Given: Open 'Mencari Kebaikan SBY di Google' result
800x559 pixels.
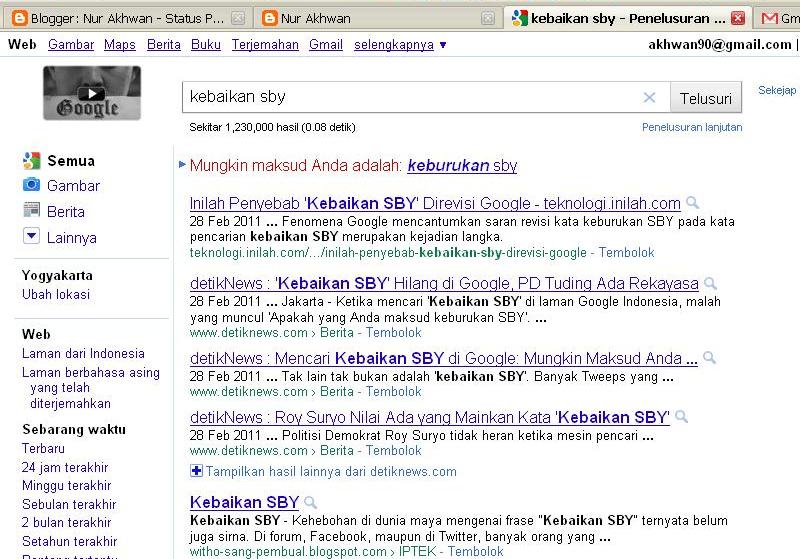Looking at the screenshot, I should tap(444, 358).
